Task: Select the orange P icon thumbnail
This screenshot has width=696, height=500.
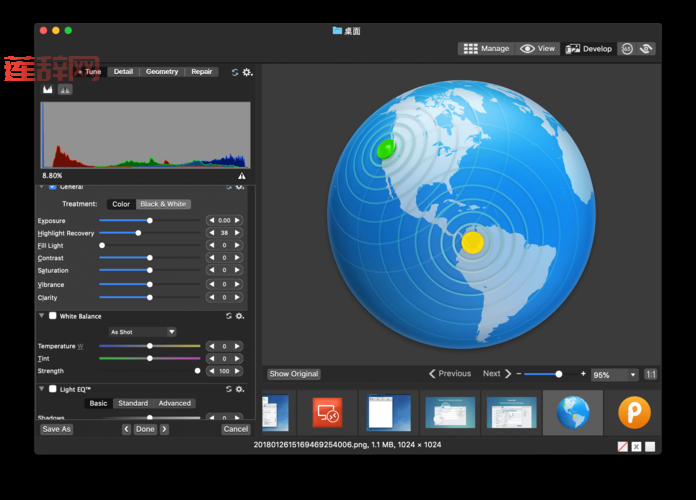Action: (x=633, y=412)
